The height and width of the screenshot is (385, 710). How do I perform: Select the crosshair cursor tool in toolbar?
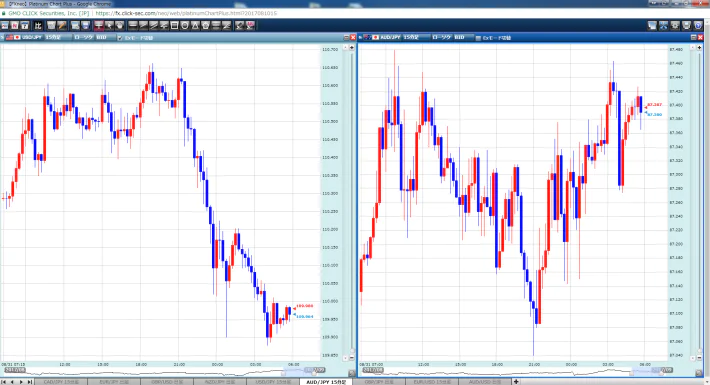click(99, 25)
